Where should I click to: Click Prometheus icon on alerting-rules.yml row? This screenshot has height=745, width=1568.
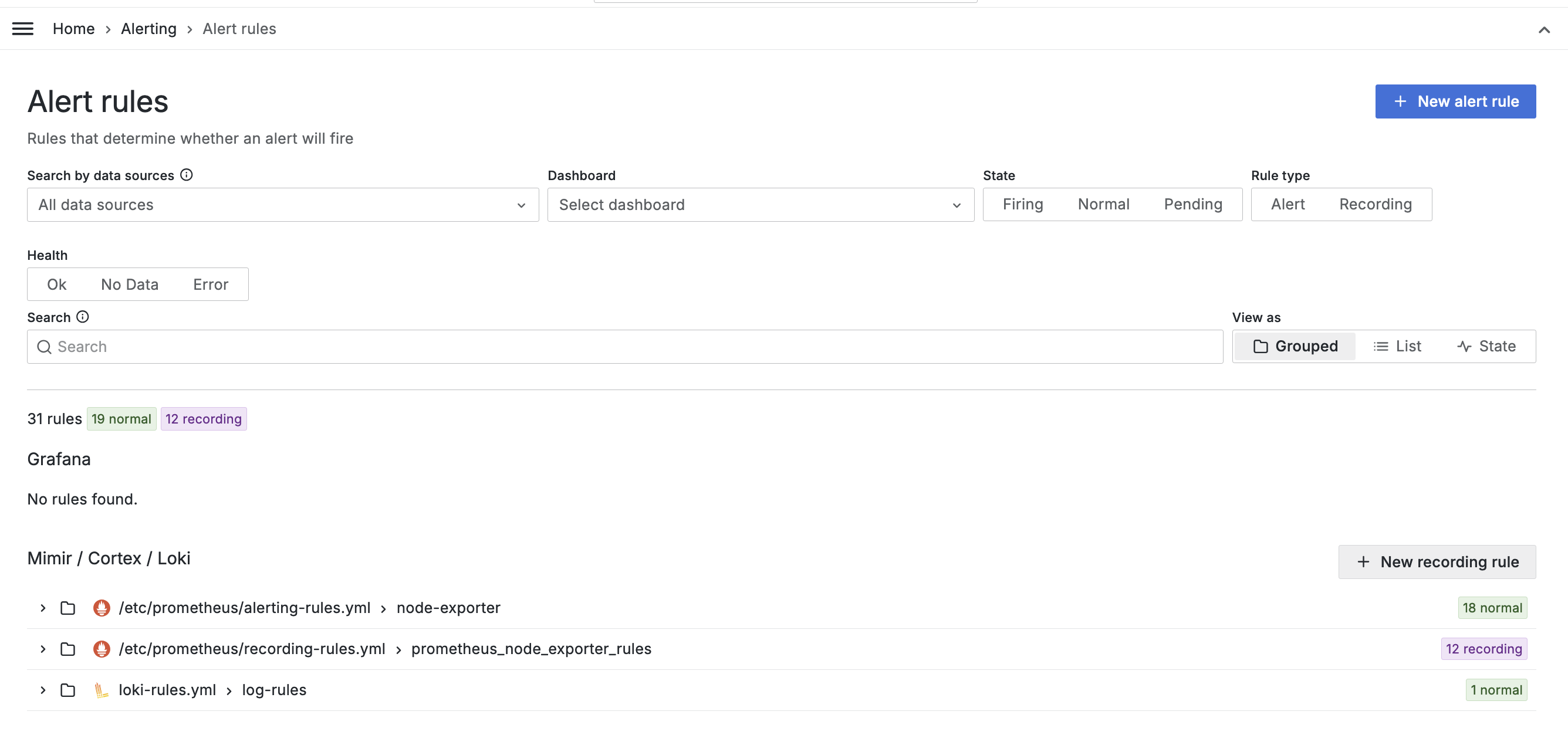click(102, 608)
